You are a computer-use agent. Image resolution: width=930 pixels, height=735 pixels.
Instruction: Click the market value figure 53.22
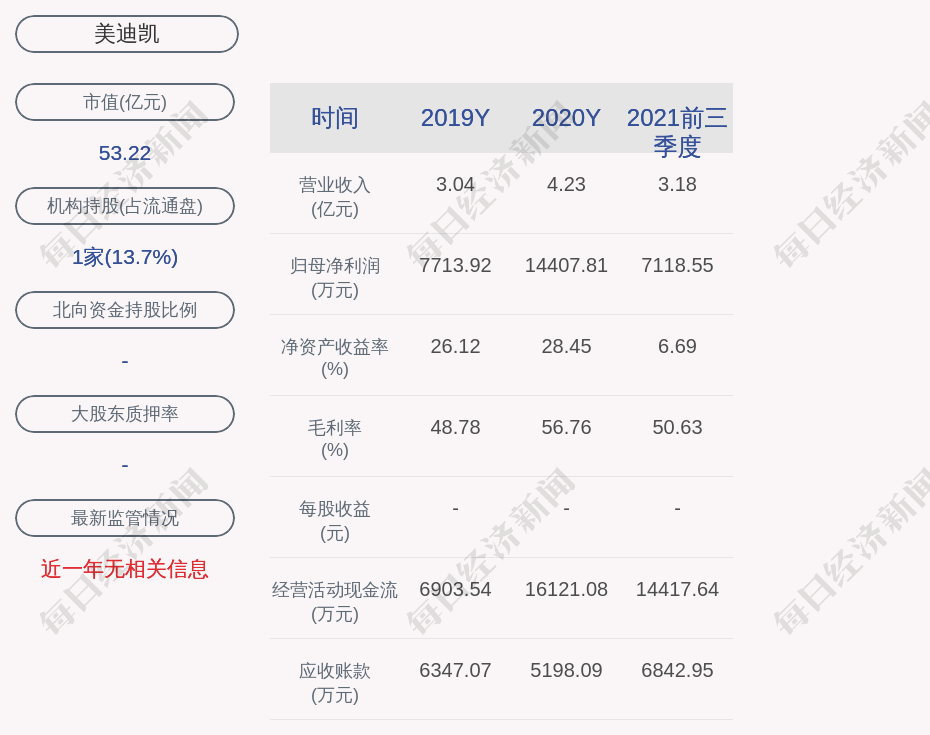[x=125, y=153]
